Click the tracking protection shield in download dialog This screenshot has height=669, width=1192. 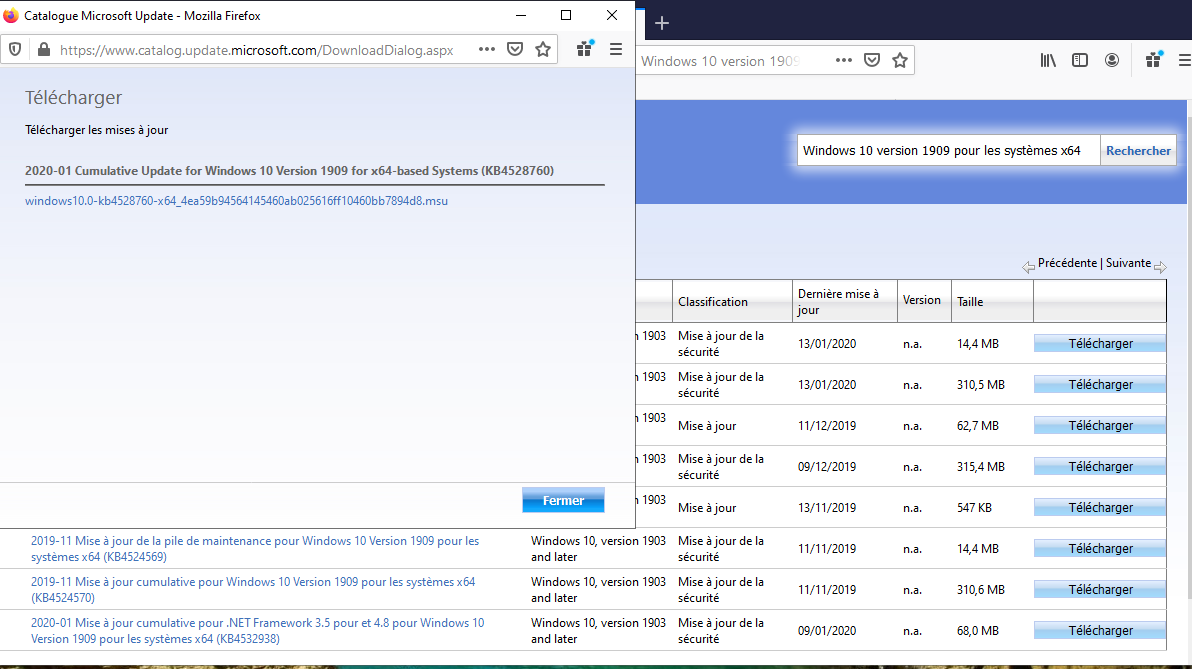[14, 50]
